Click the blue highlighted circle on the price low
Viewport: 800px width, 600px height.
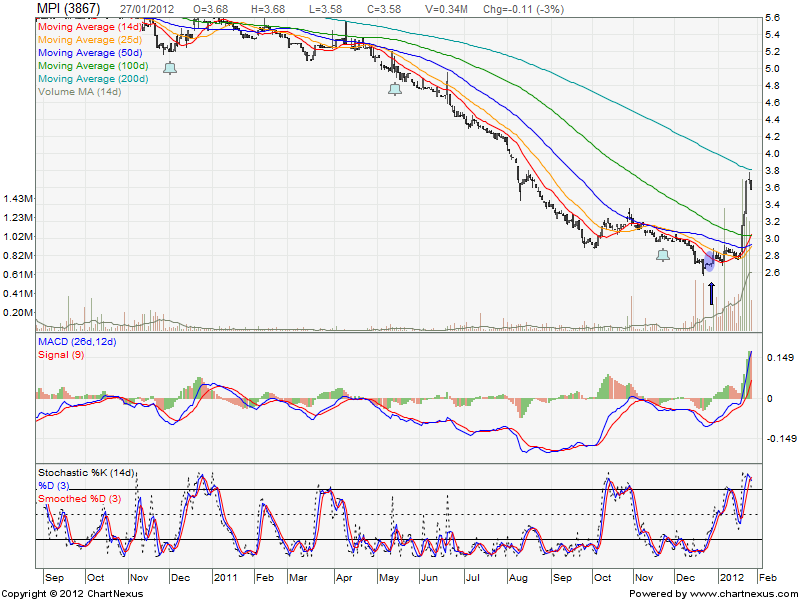(710, 262)
